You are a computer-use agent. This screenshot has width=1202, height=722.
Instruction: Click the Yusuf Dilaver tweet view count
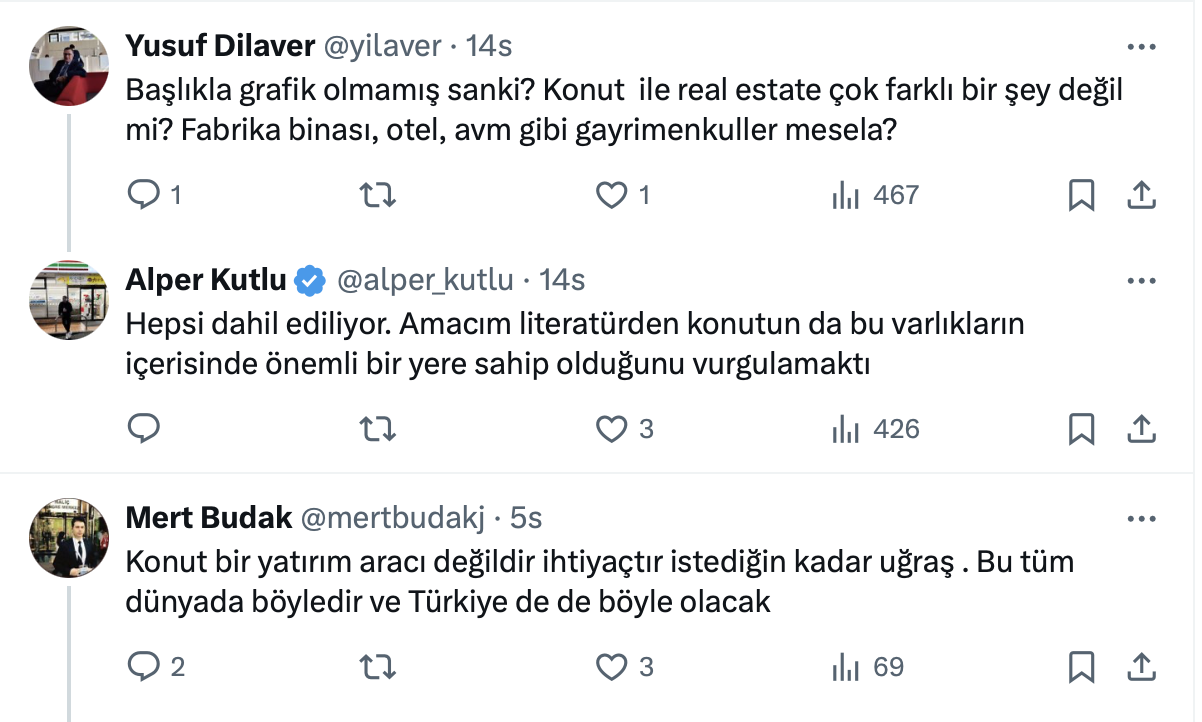[x=875, y=195]
